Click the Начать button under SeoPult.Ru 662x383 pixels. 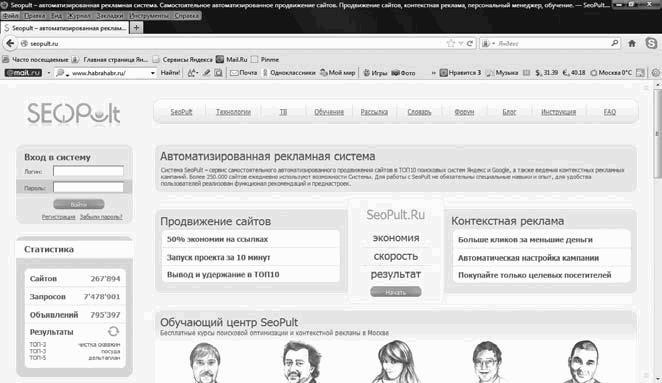pyautogui.click(x=396, y=292)
